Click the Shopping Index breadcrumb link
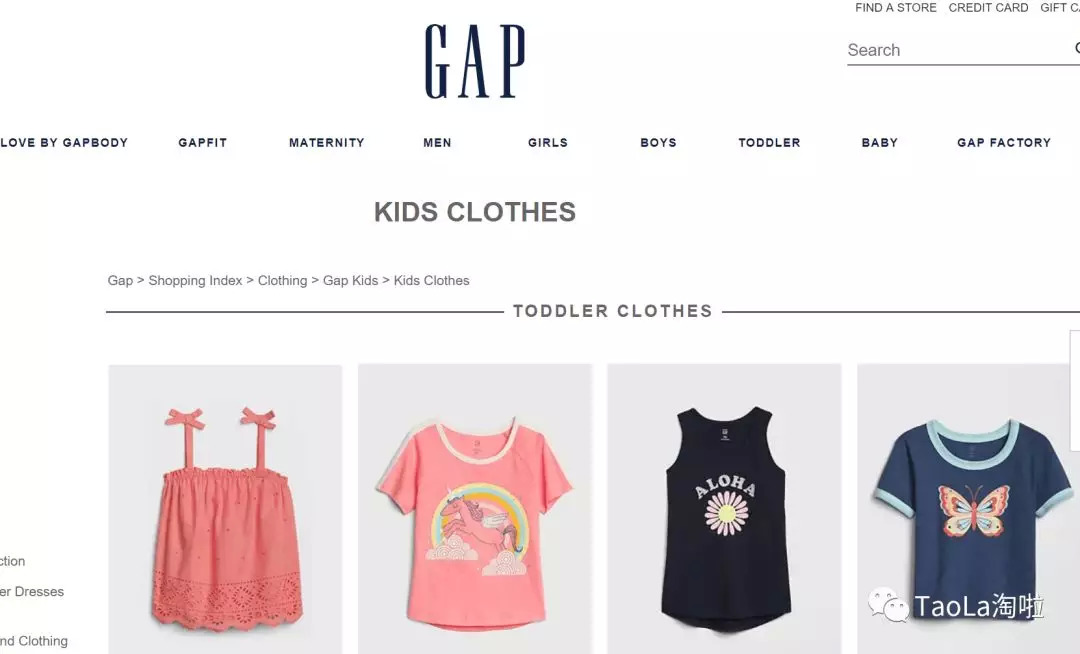 [x=196, y=281]
